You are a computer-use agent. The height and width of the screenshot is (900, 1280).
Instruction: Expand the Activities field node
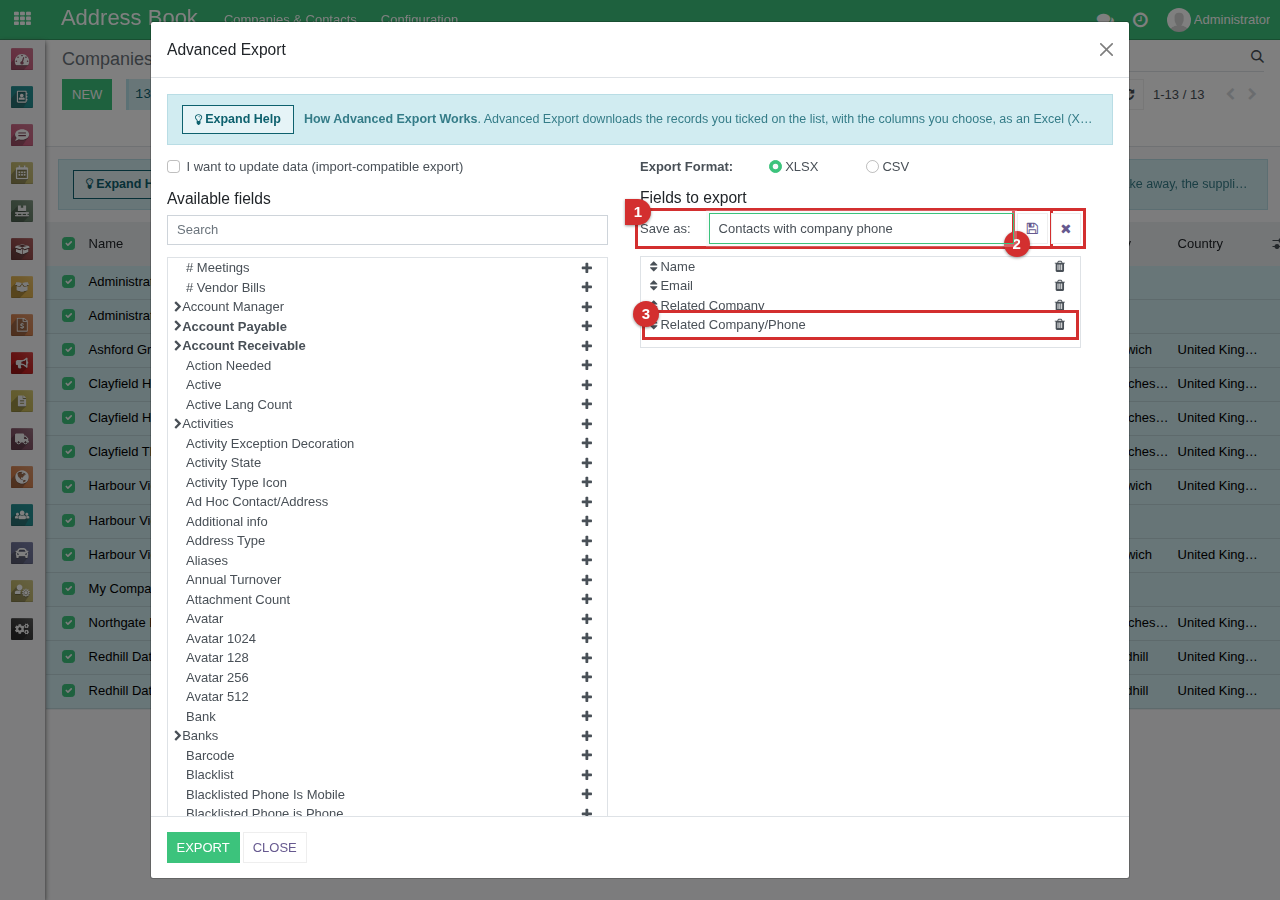(x=177, y=424)
